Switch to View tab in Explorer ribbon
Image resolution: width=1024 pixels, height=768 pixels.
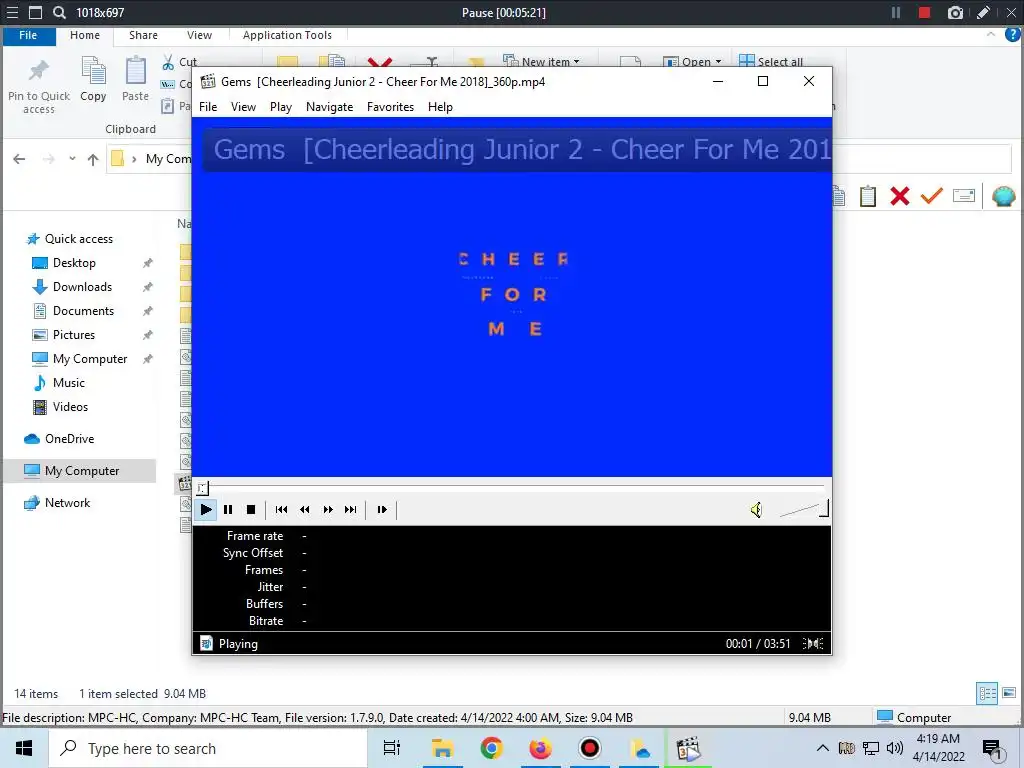tap(199, 35)
